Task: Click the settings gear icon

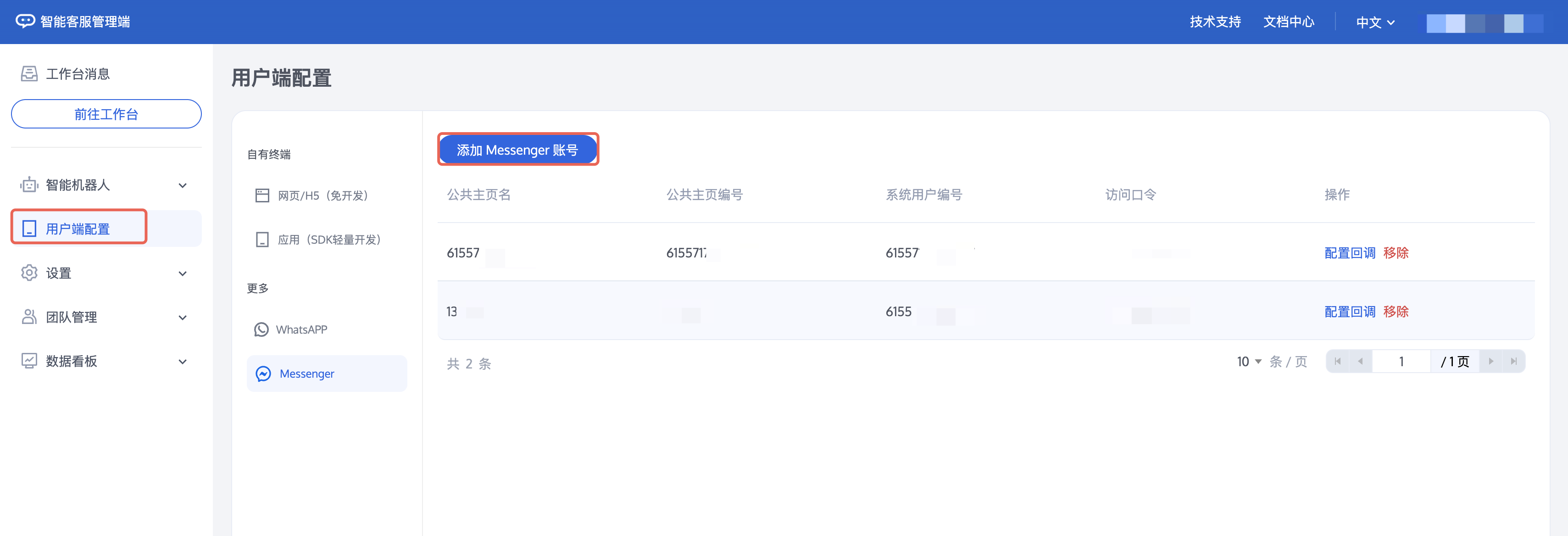Action: pos(28,273)
